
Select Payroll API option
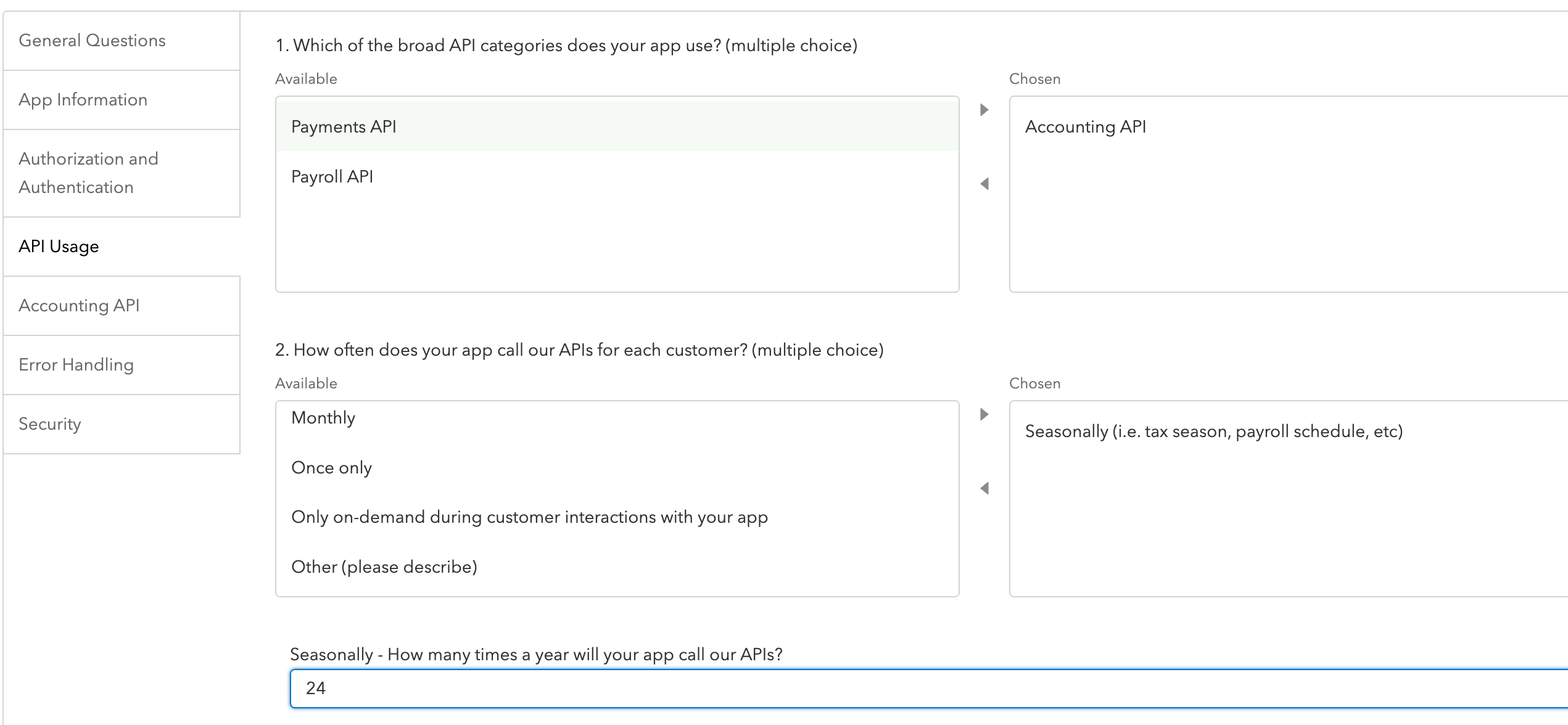pyautogui.click(x=332, y=176)
